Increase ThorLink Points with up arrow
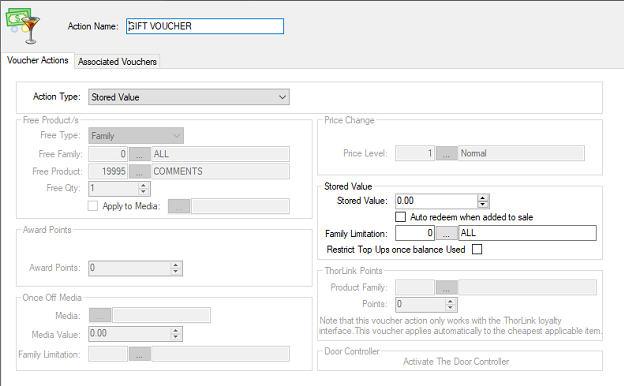Image resolution: width=624 pixels, height=386 pixels. point(450,302)
